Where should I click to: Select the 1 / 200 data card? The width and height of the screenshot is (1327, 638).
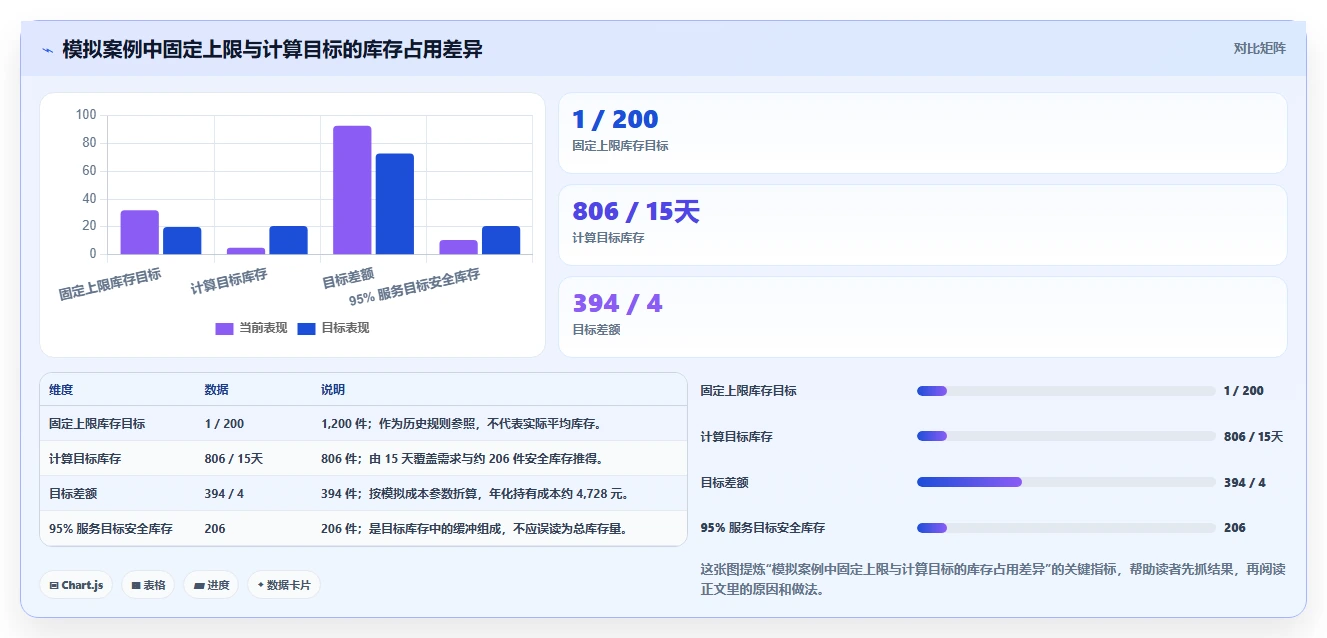tap(922, 133)
